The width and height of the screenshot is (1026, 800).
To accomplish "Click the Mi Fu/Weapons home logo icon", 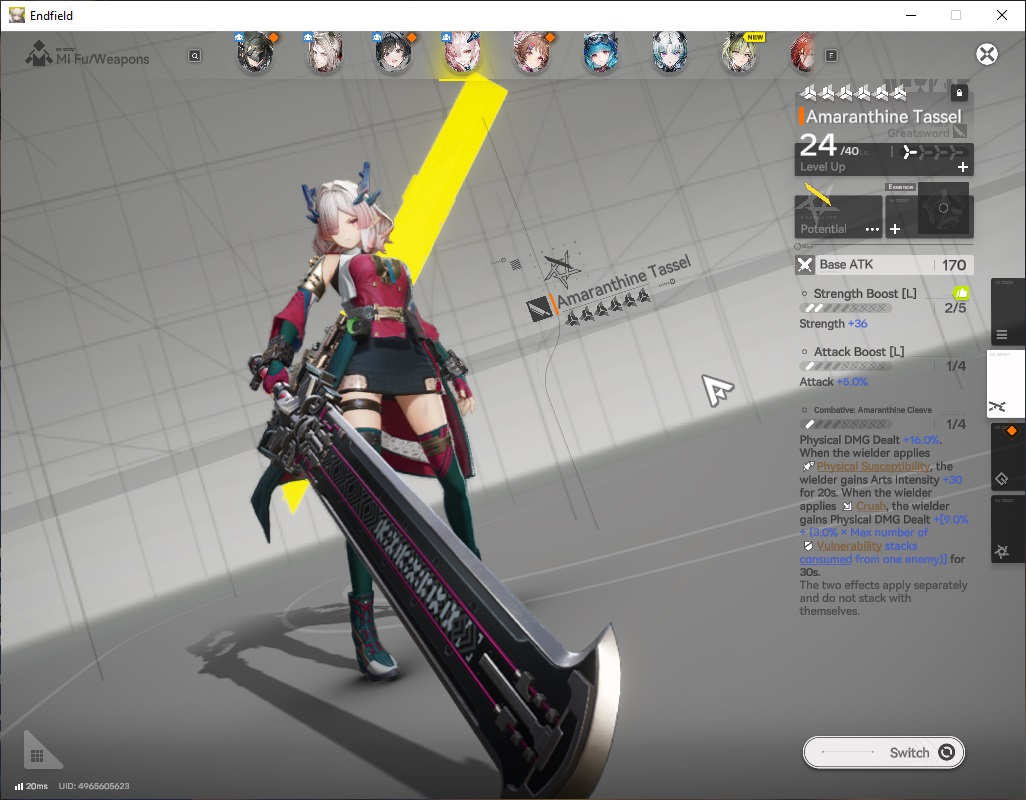I will click(39, 54).
